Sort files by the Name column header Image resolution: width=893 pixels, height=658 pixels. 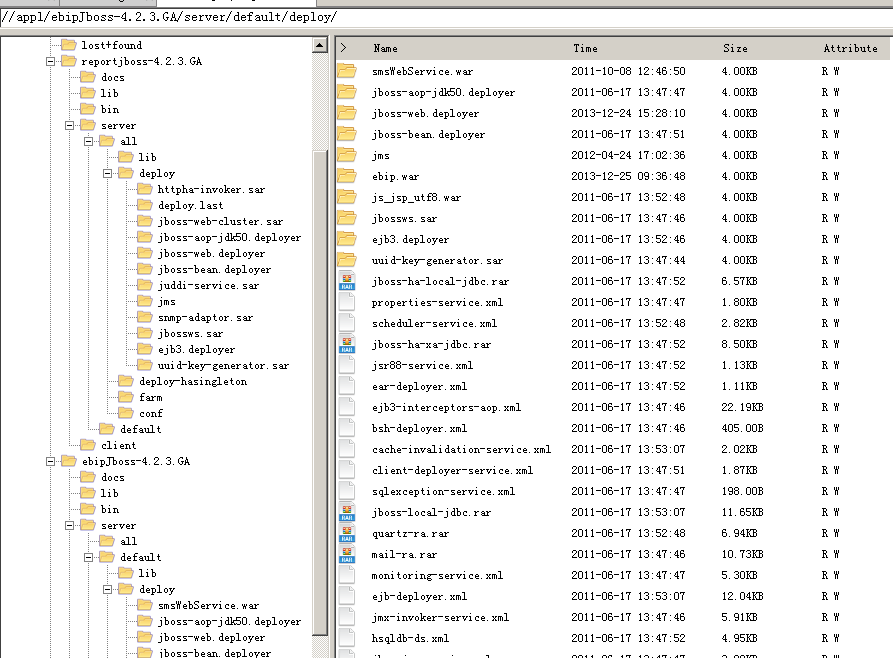pyautogui.click(x=386, y=48)
